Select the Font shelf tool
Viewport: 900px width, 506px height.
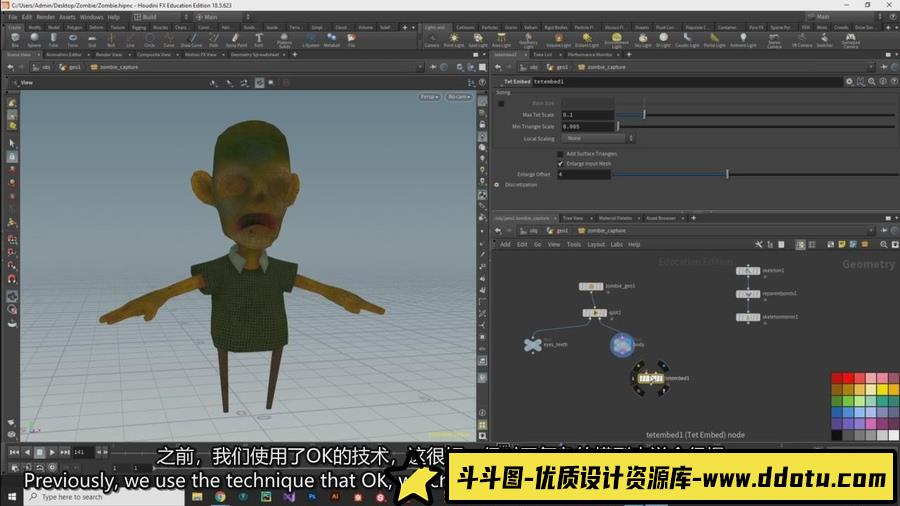[x=259, y=40]
